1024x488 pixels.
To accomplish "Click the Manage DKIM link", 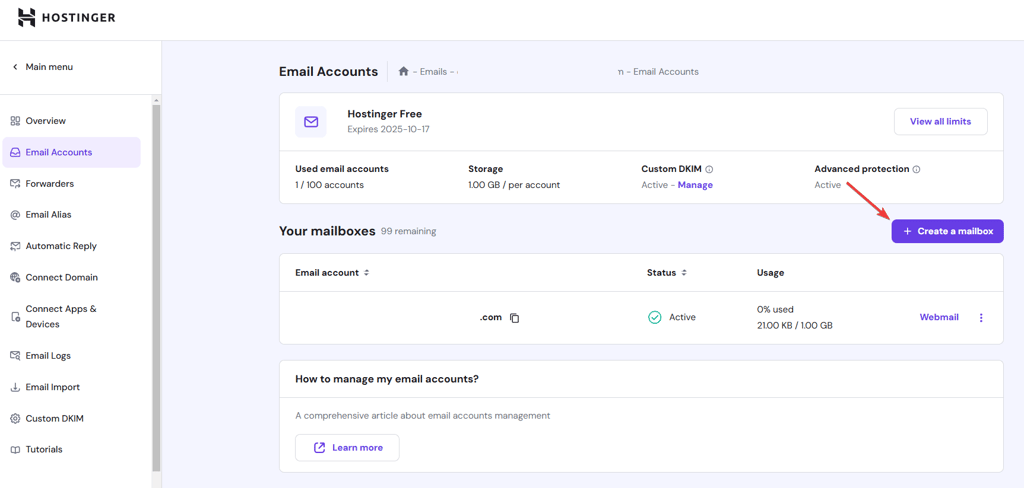I will pos(695,185).
